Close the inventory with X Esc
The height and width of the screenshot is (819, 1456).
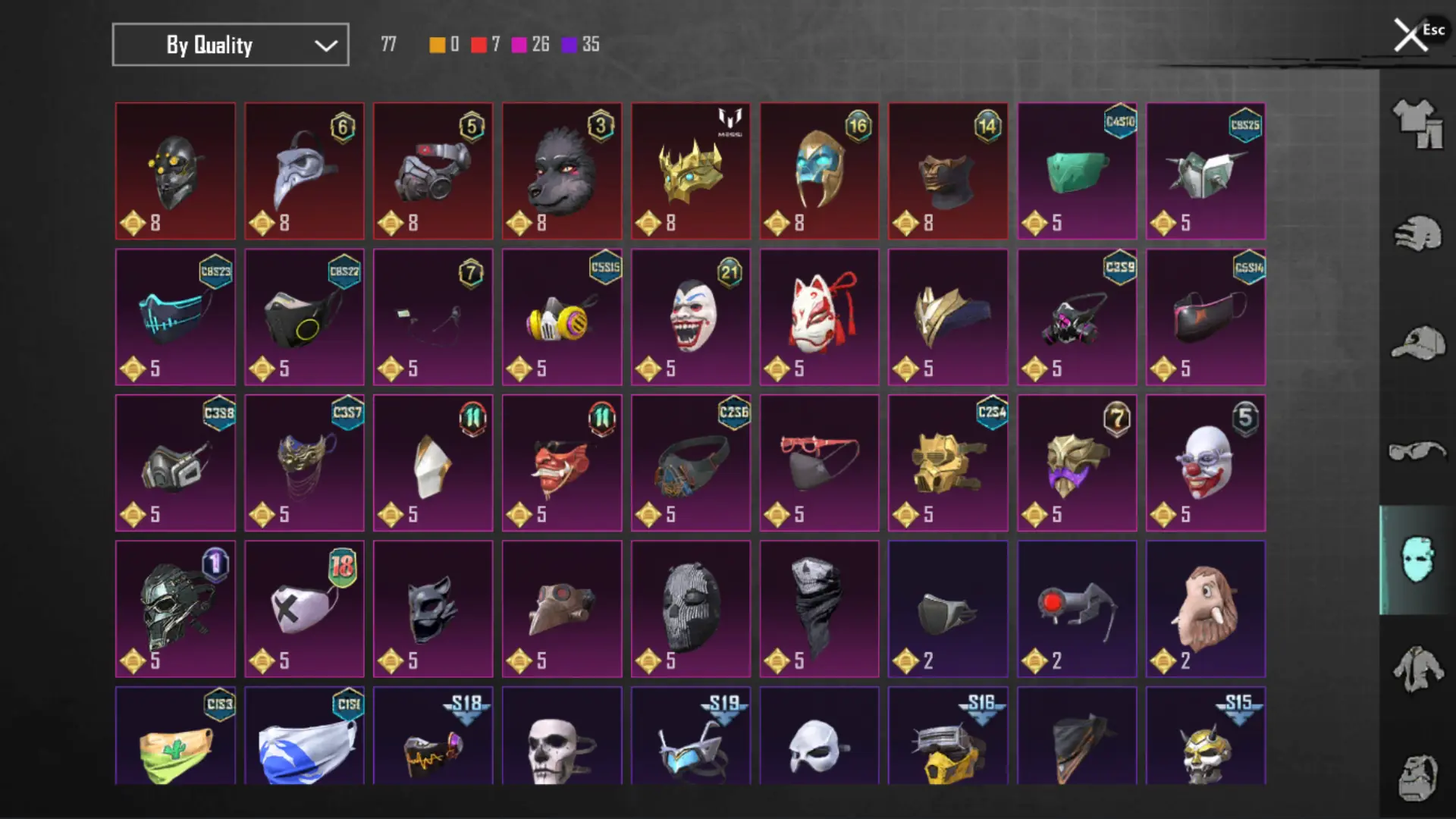(1417, 34)
